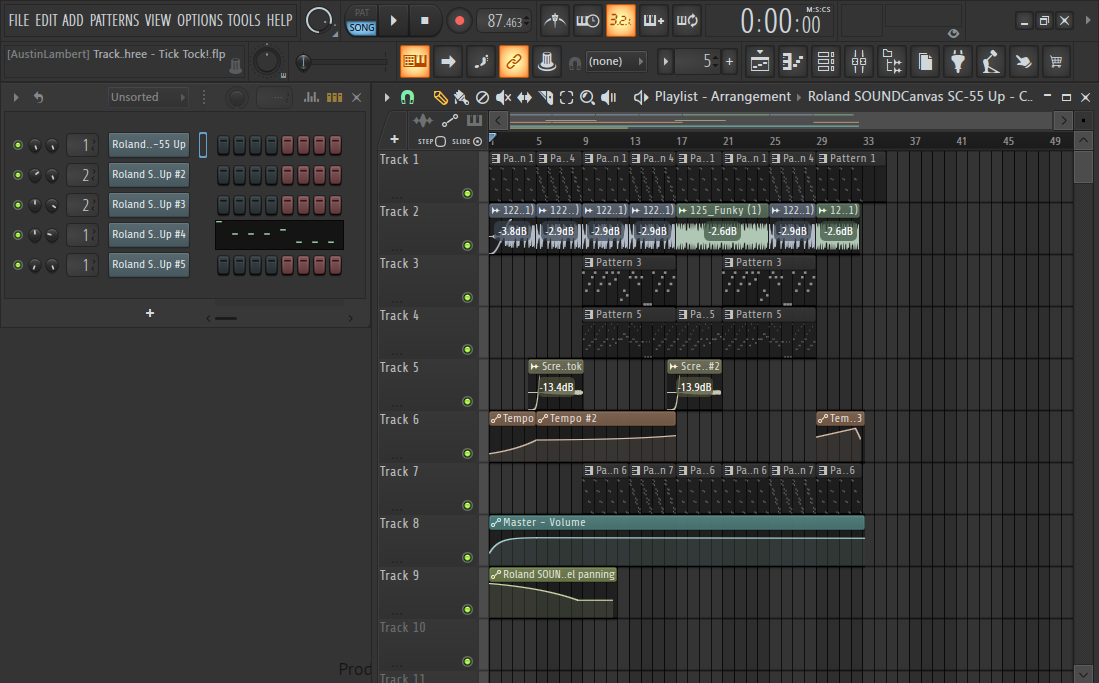The image size is (1099, 683).
Task: Open the Browser view icon
Action: point(892,62)
